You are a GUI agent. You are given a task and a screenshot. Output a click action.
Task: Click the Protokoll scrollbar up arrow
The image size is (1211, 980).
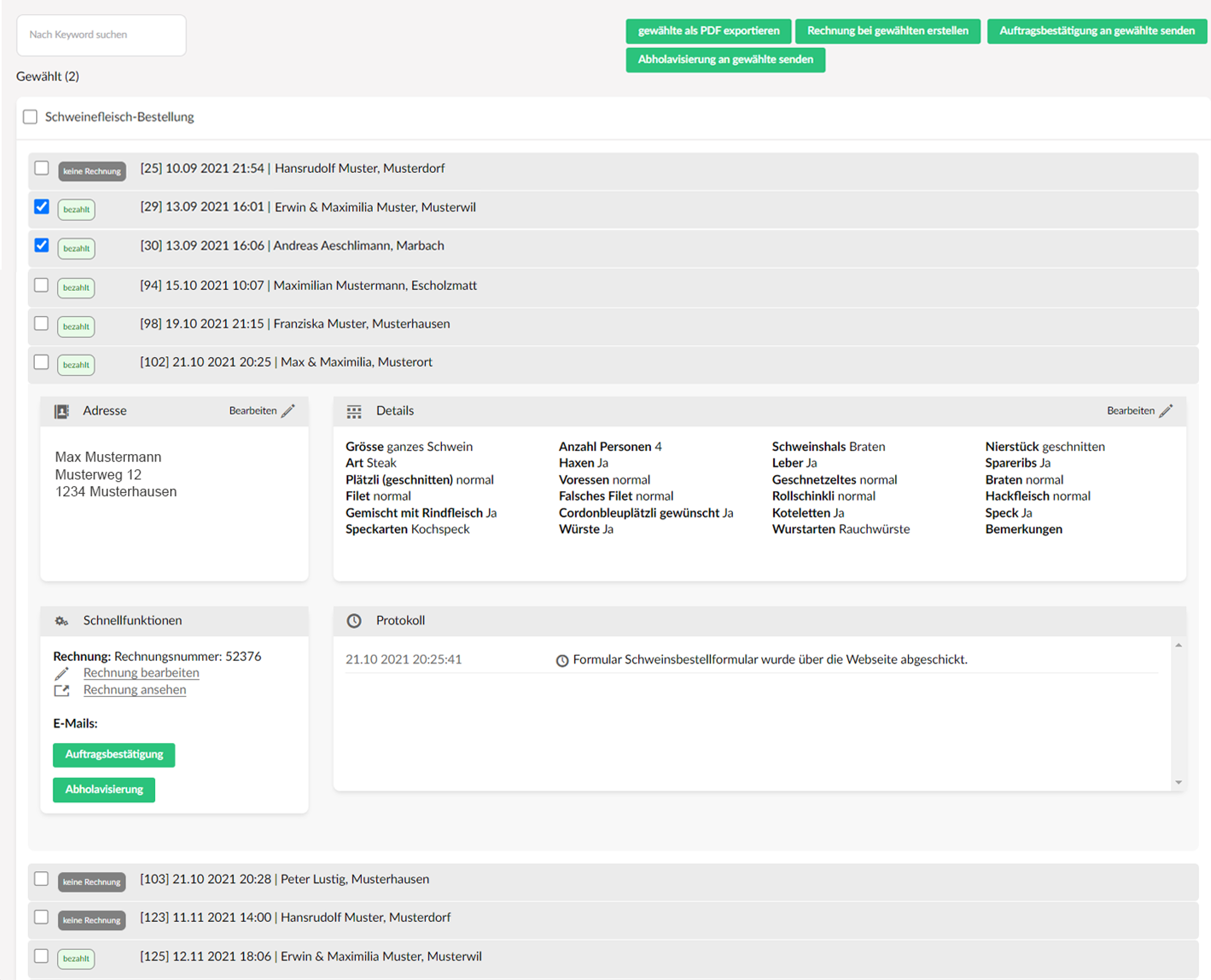pyautogui.click(x=1178, y=646)
